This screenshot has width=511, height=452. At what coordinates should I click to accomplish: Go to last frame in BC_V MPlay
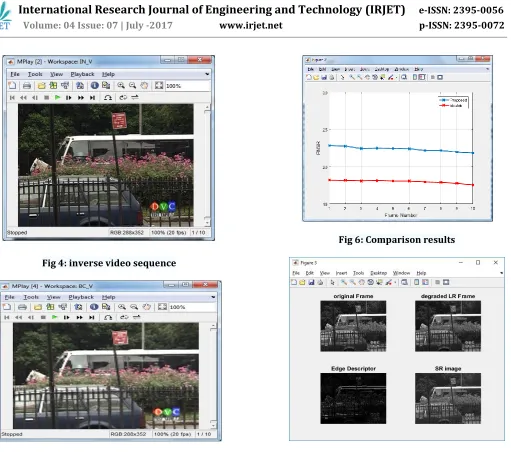click(x=91, y=317)
